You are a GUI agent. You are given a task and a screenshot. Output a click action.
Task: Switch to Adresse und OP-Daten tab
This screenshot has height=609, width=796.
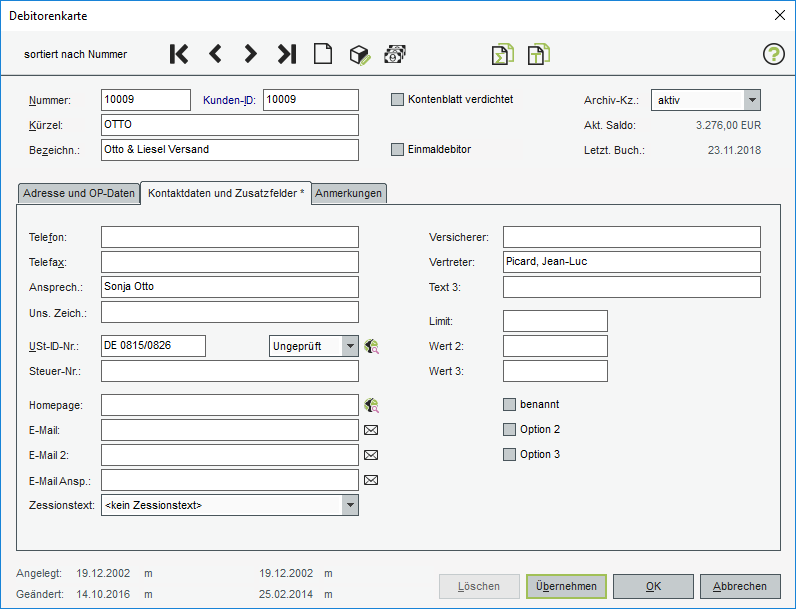pos(79,193)
